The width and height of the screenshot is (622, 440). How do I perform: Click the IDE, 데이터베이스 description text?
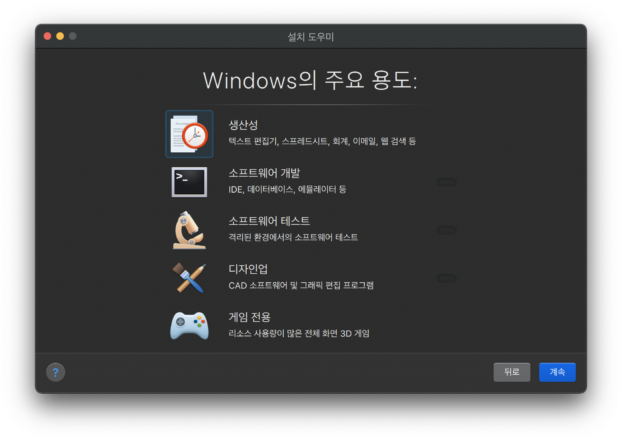[x=287, y=189]
